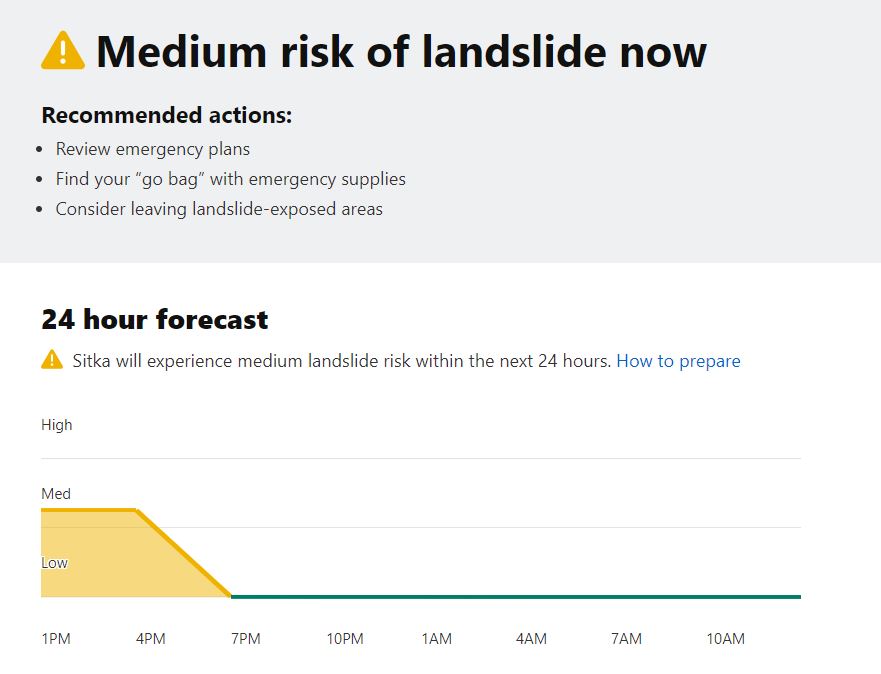This screenshot has width=881, height=674.
Task: Click the 1PM time label on chart
Action: pyautogui.click(x=56, y=639)
